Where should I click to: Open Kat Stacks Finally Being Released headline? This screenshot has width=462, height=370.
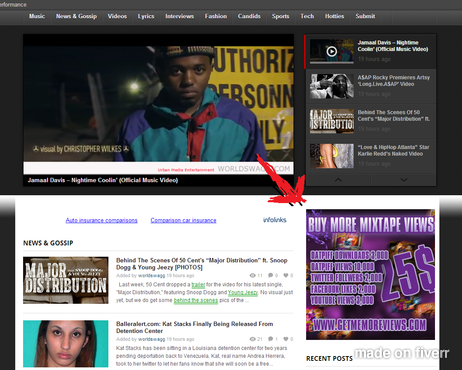pyautogui.click(x=195, y=327)
